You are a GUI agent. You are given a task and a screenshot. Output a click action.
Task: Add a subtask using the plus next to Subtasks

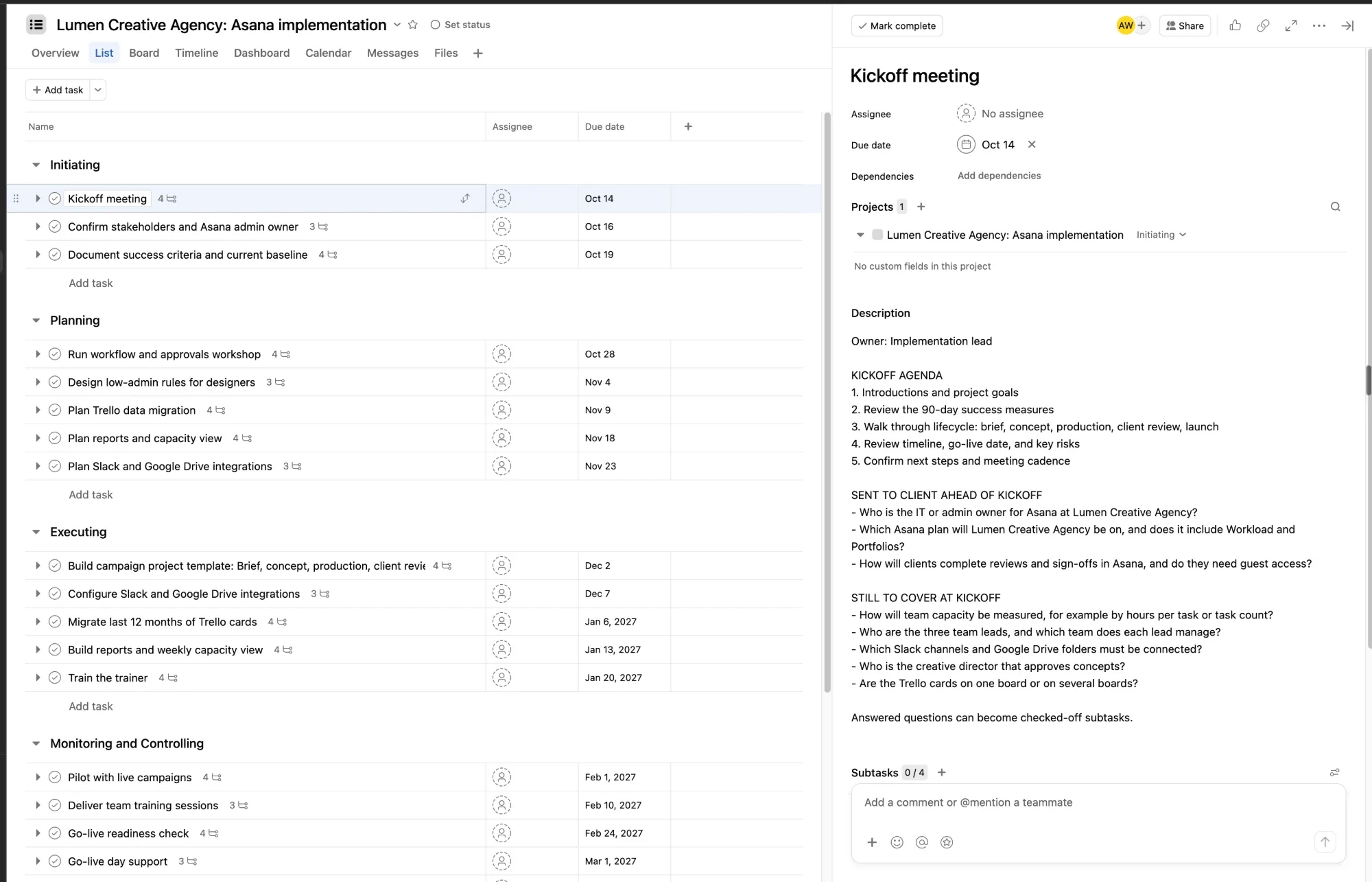pos(942,772)
